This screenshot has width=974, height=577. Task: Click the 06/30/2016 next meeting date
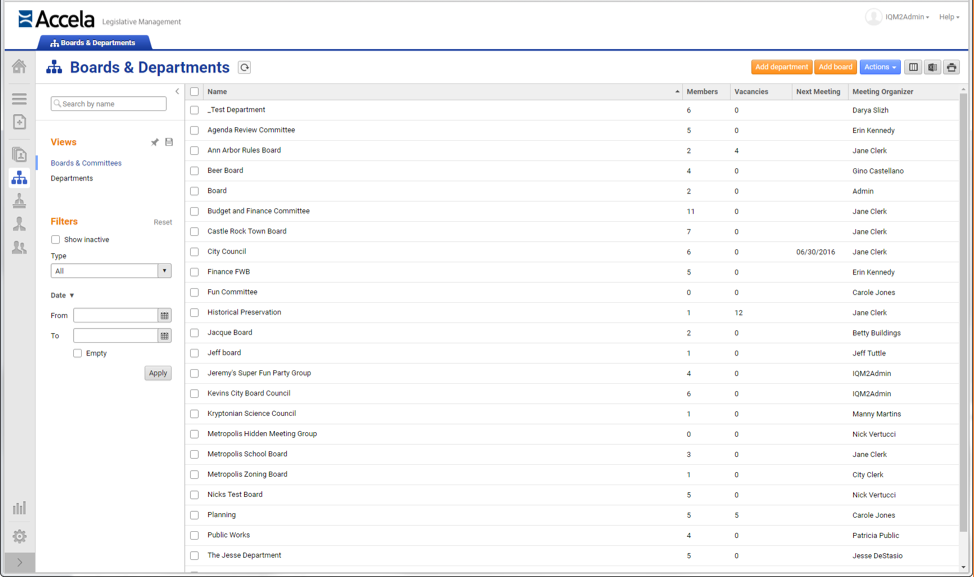(816, 252)
